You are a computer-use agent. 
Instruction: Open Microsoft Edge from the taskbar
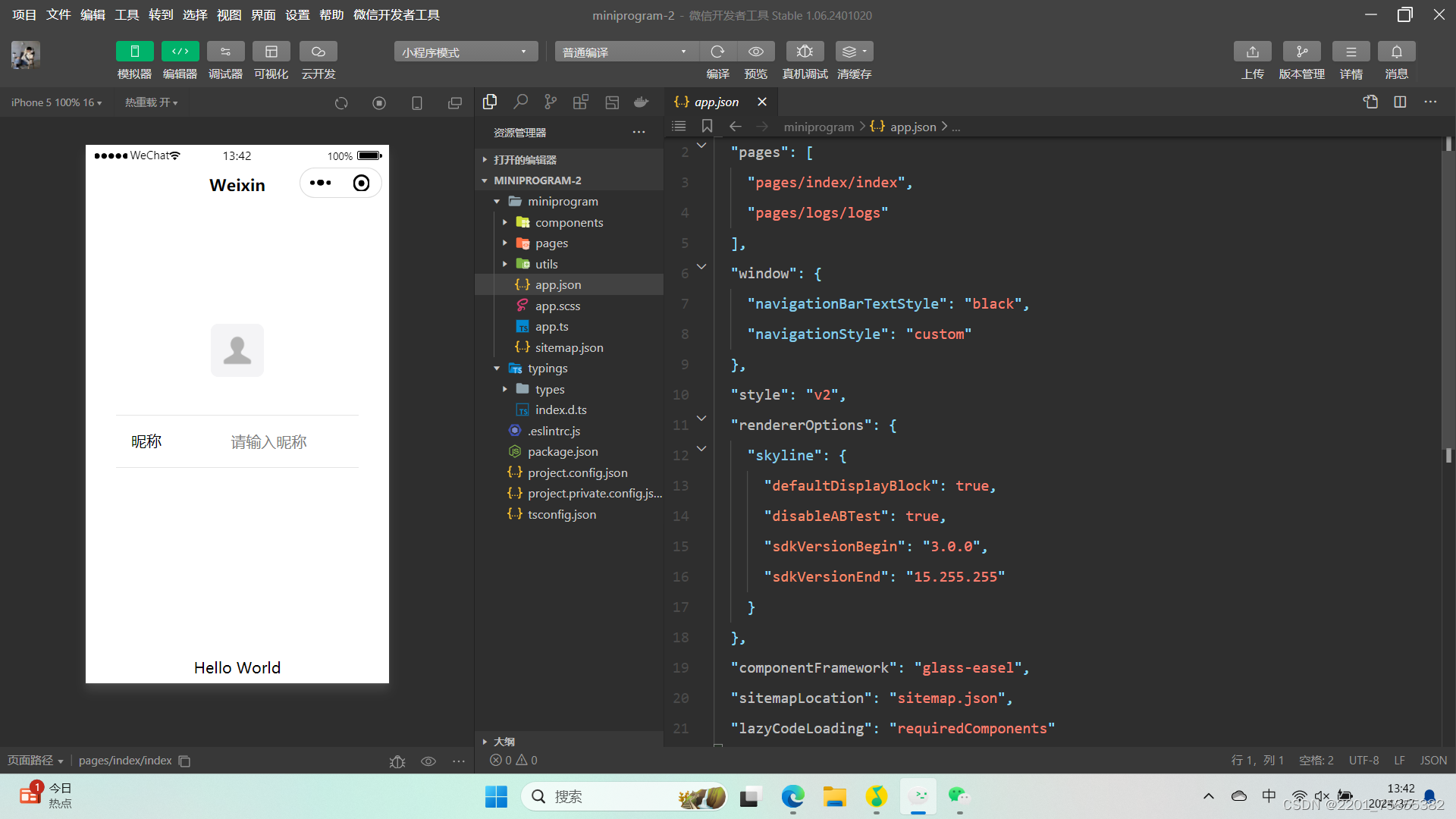tap(792, 796)
